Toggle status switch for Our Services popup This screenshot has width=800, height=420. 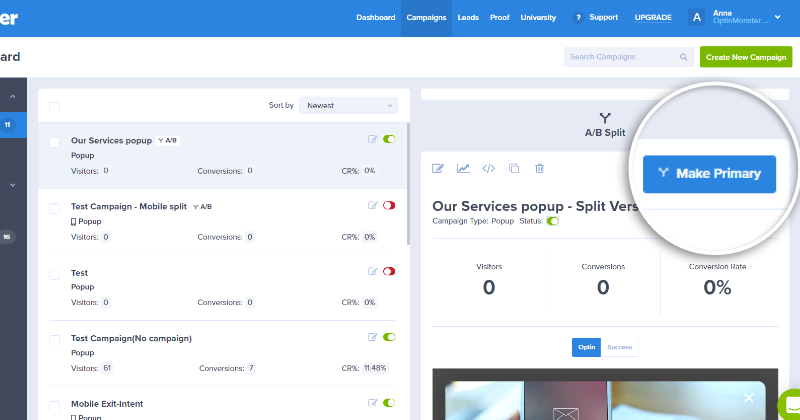pyautogui.click(x=389, y=139)
